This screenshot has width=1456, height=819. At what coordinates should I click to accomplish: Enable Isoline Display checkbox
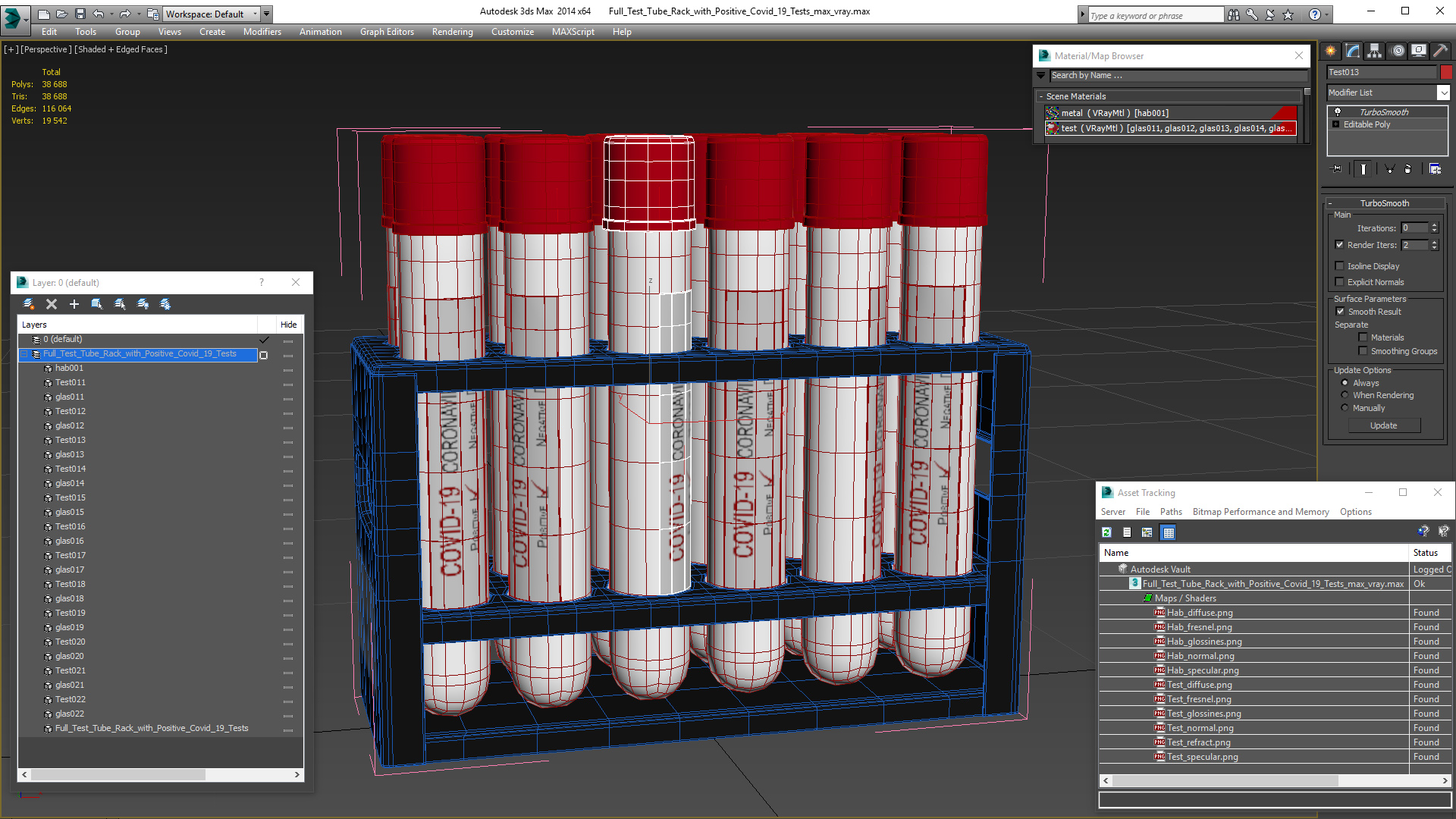coord(1340,266)
